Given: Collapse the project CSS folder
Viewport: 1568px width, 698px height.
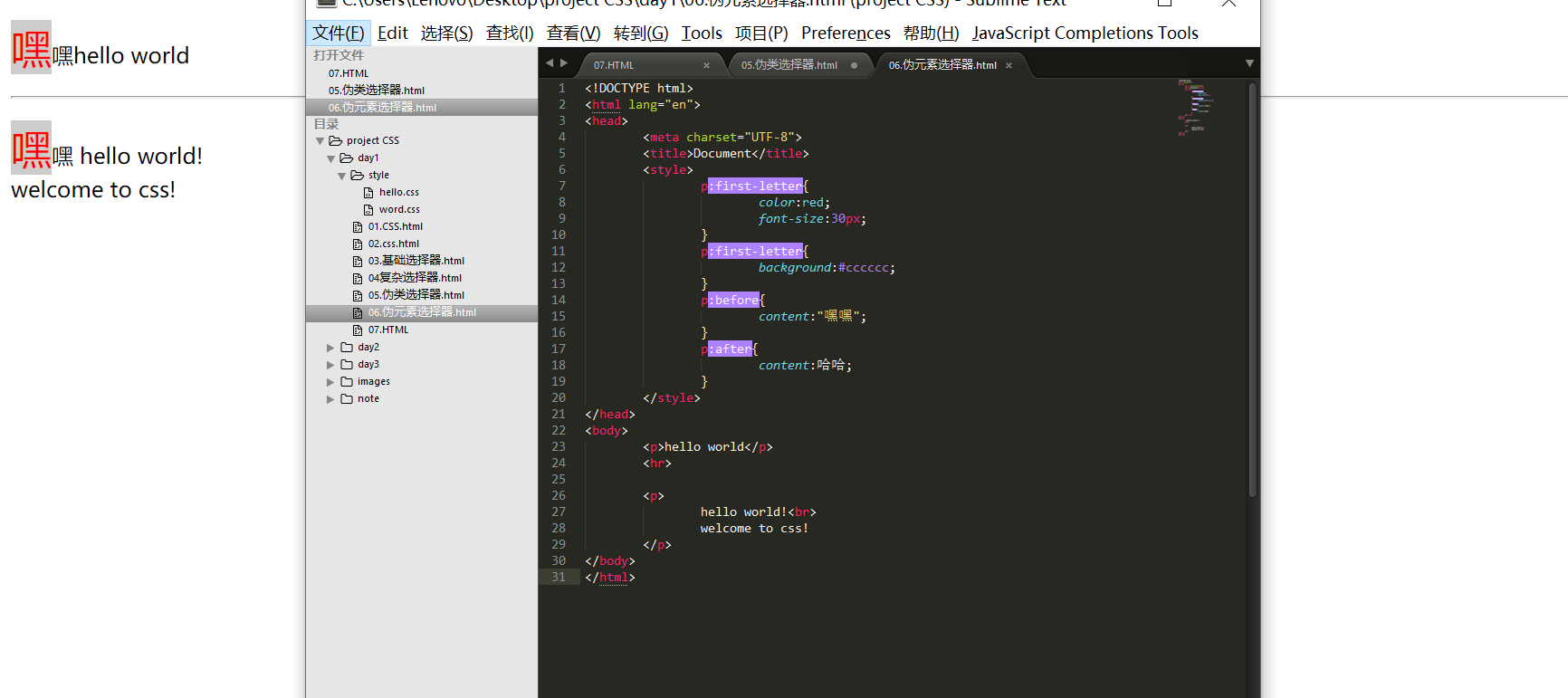Looking at the screenshot, I should click(x=320, y=141).
